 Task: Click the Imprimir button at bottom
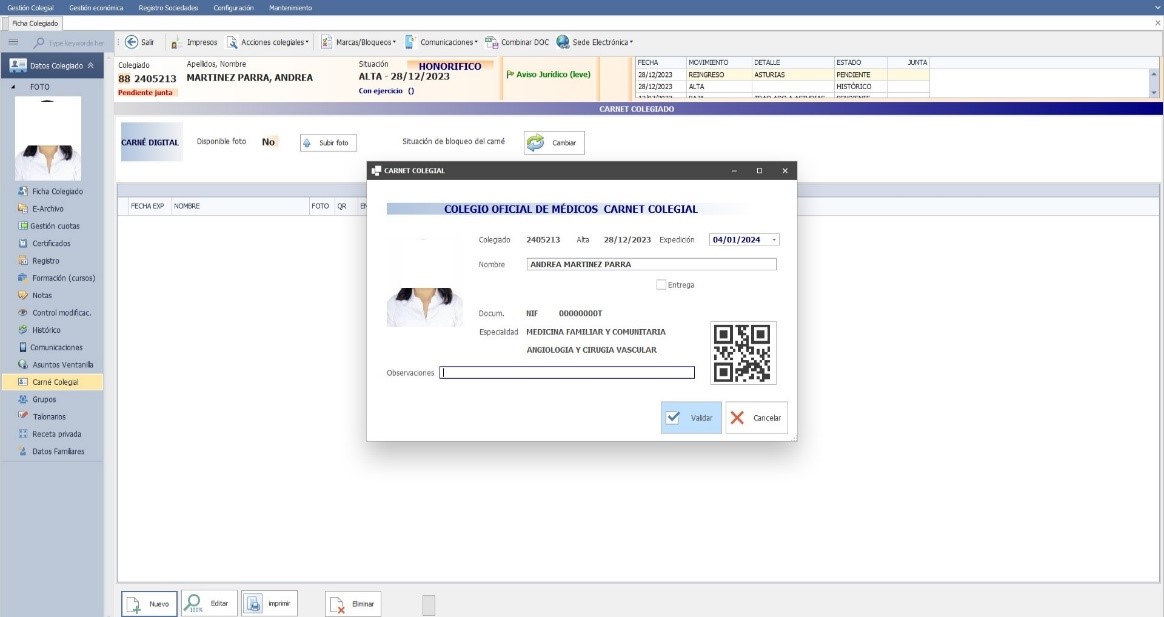269,604
